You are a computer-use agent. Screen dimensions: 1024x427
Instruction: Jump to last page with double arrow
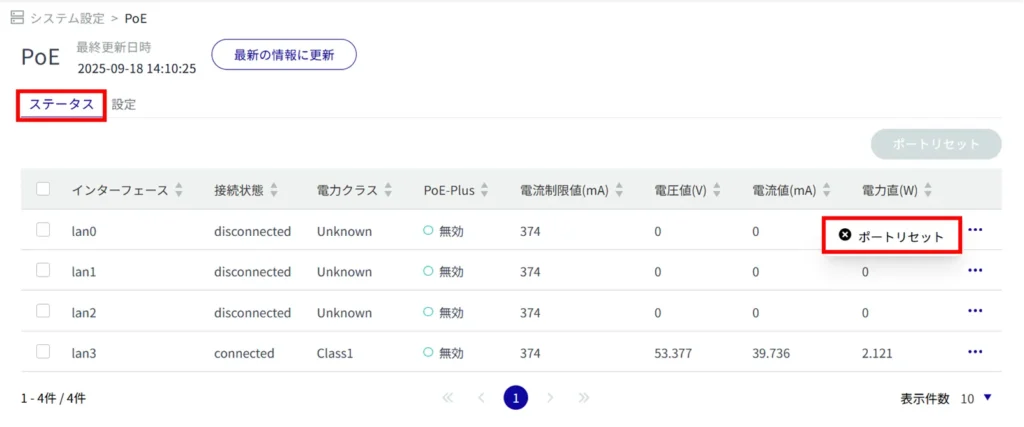(x=584, y=398)
